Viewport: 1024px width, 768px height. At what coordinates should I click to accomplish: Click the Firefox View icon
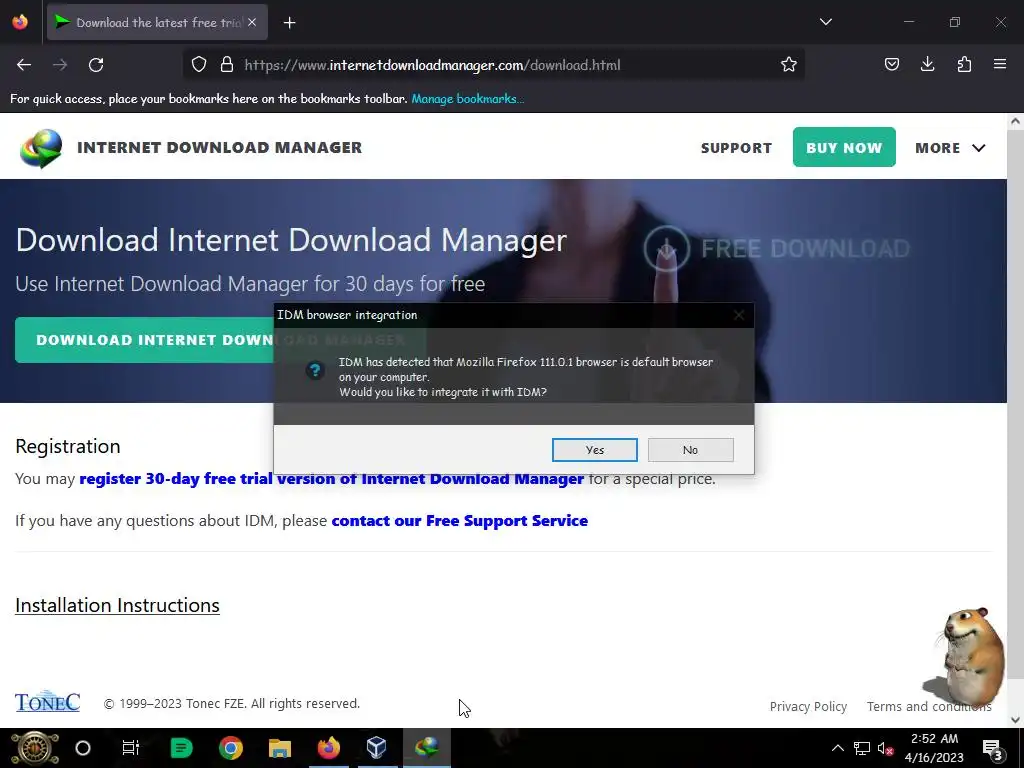[20, 22]
